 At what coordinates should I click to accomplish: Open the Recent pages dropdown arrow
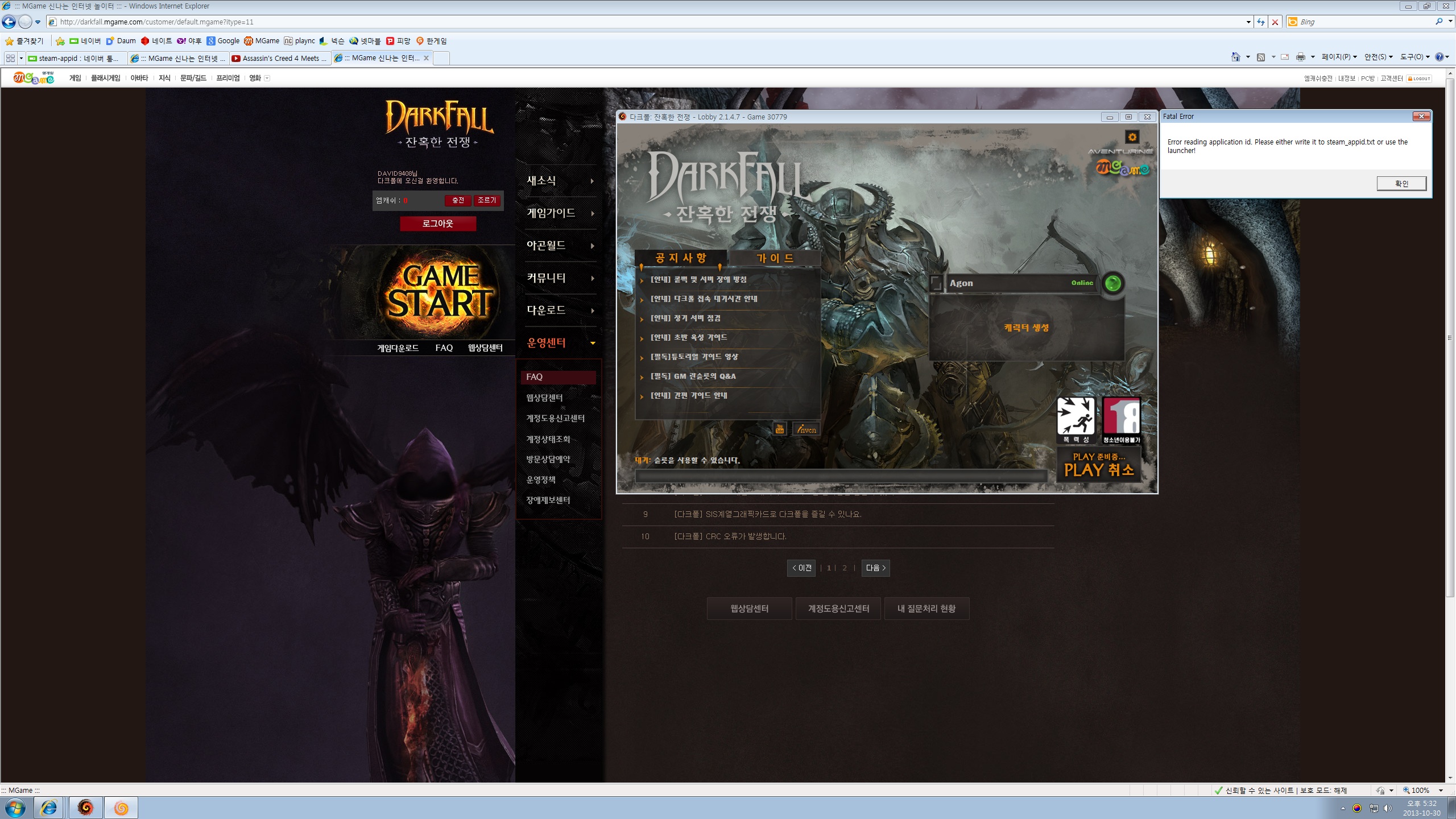[x=38, y=22]
